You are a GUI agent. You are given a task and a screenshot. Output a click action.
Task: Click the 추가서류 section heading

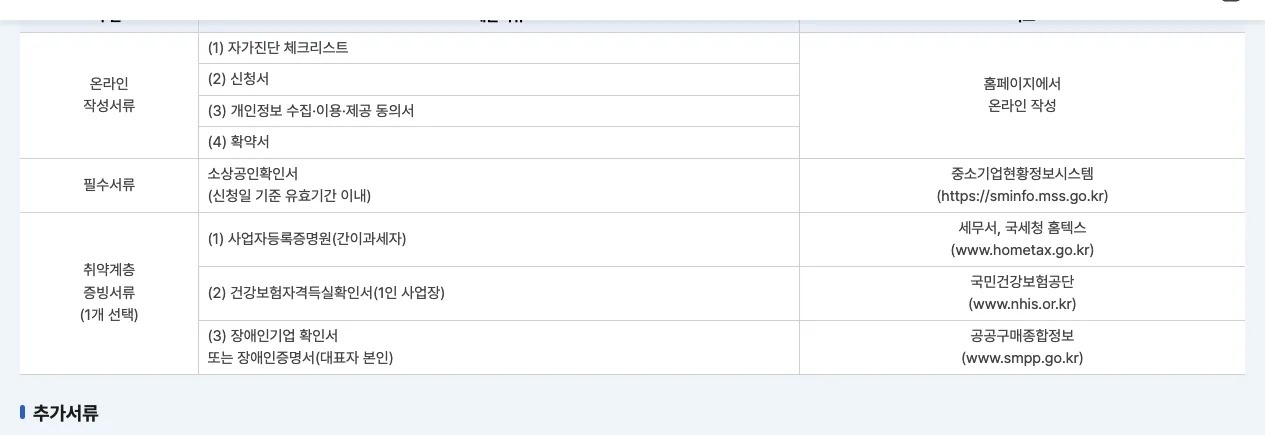pos(66,413)
